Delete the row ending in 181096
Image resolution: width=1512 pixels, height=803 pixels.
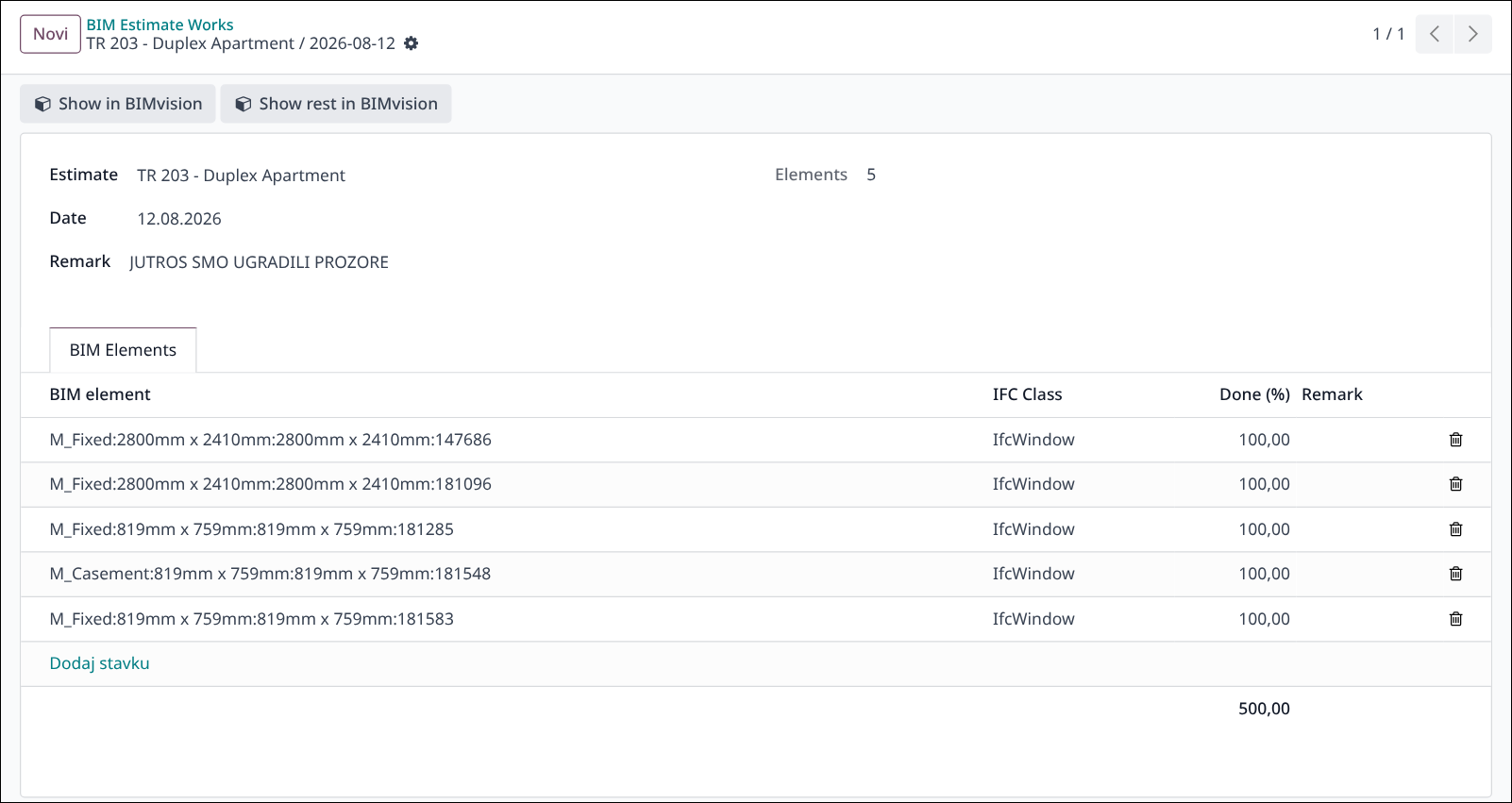point(1455,484)
